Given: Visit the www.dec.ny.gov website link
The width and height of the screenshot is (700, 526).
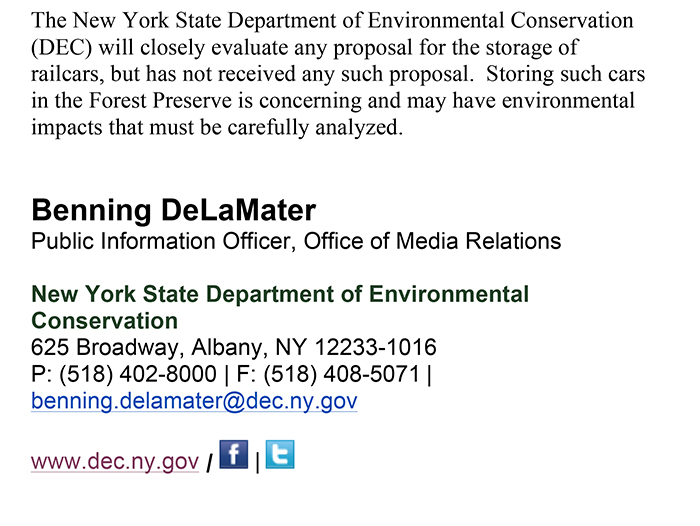Looking at the screenshot, I should pos(115,461).
